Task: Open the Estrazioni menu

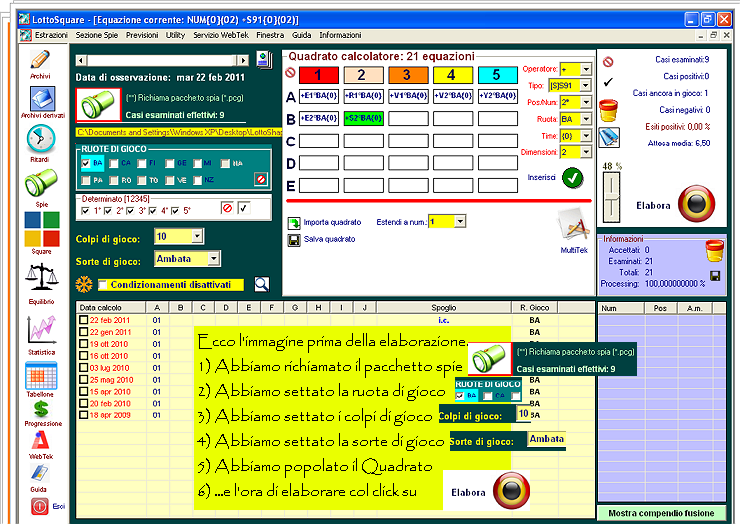Action: click(x=51, y=35)
